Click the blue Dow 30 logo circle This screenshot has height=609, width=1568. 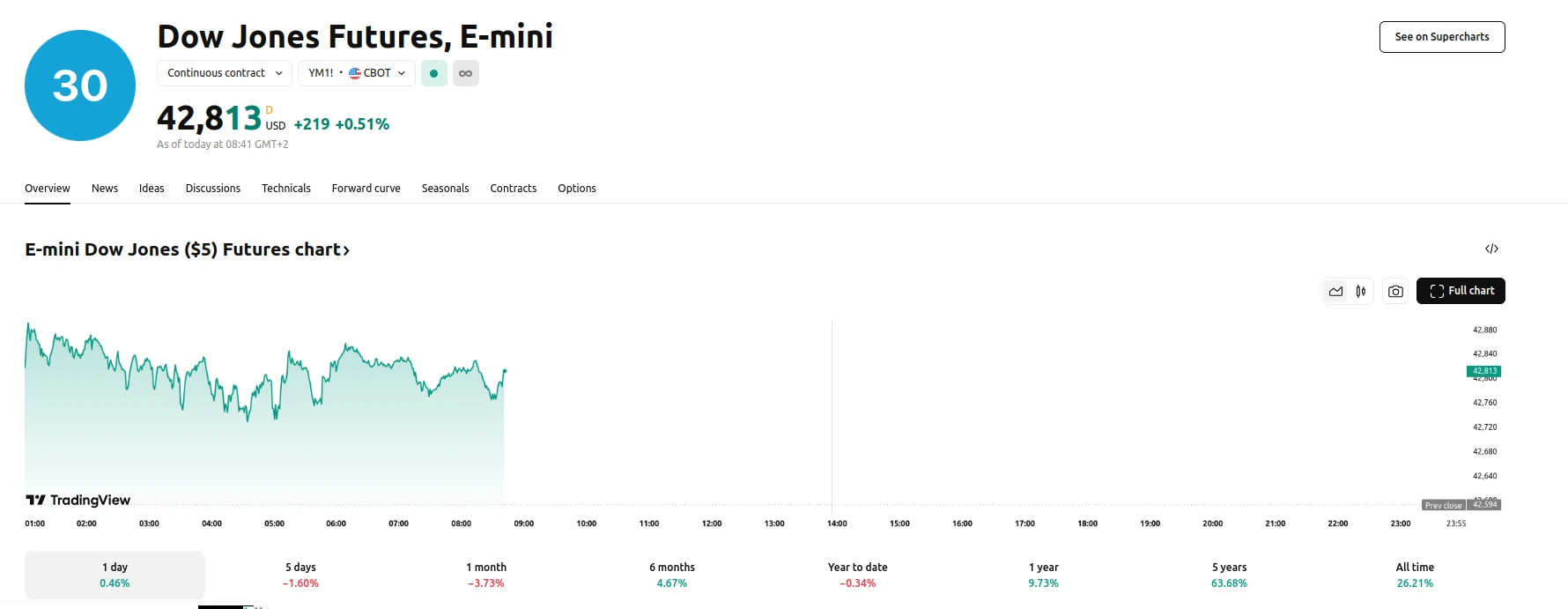tap(80, 85)
